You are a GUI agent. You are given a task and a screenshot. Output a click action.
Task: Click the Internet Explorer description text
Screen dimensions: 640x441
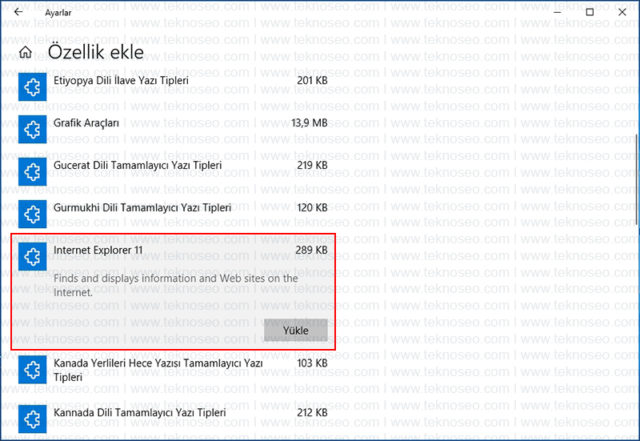176,285
